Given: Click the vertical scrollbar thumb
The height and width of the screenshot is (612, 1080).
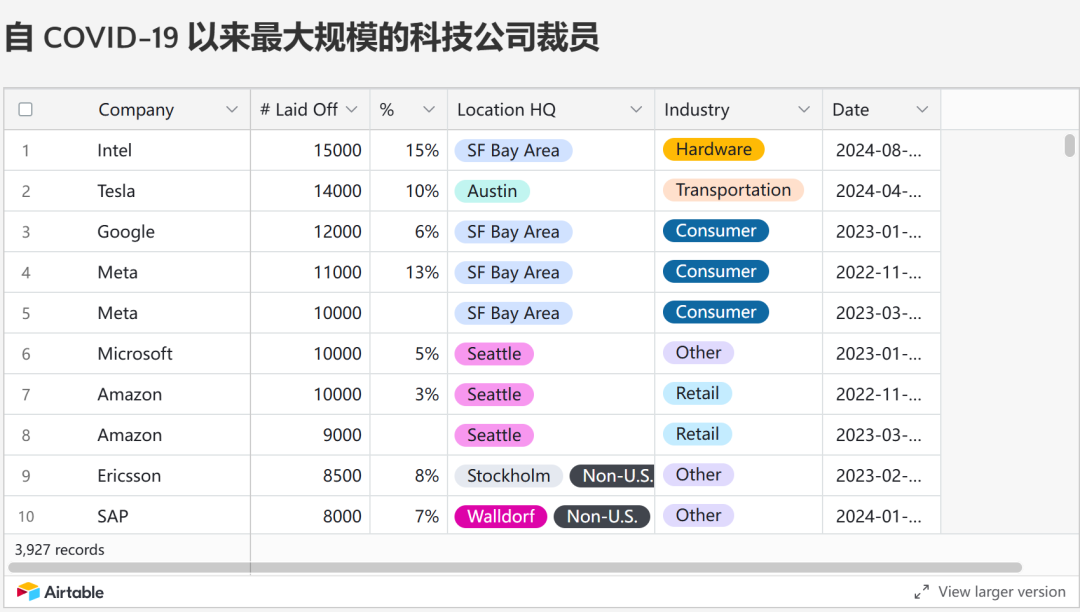Looking at the screenshot, I should (1069, 146).
